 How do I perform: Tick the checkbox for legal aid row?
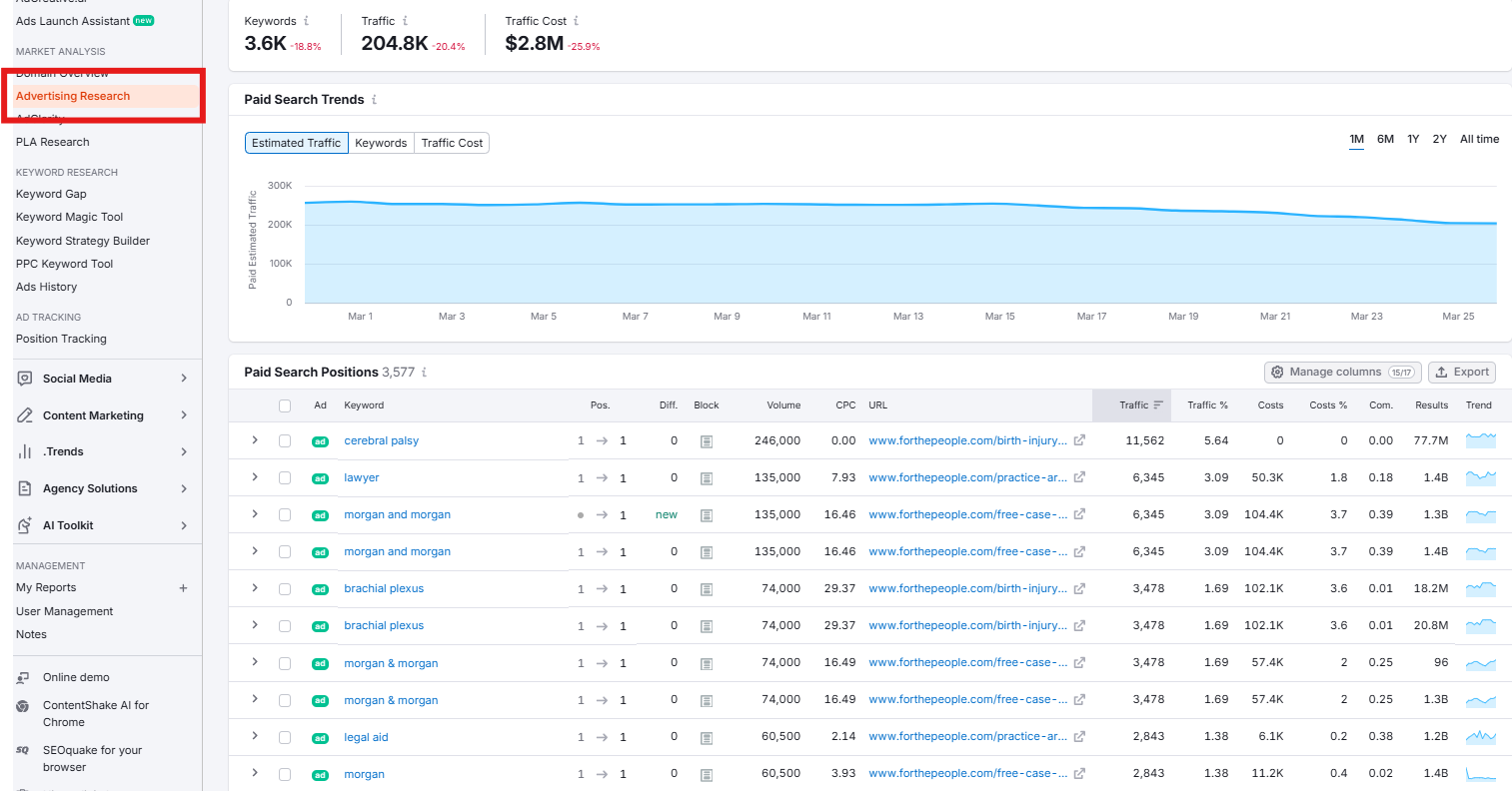click(x=285, y=737)
